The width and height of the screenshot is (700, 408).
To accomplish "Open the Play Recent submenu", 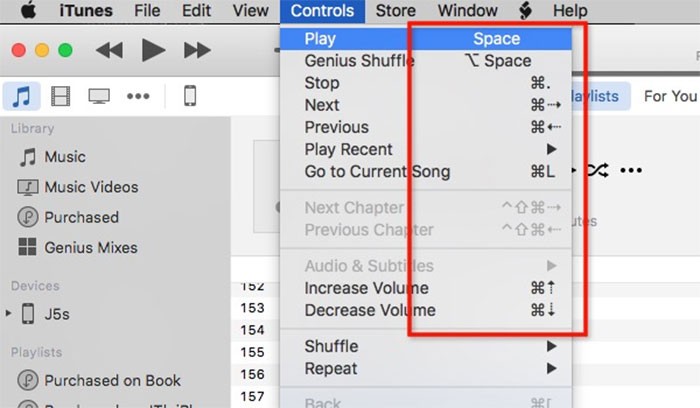I will (x=348, y=149).
